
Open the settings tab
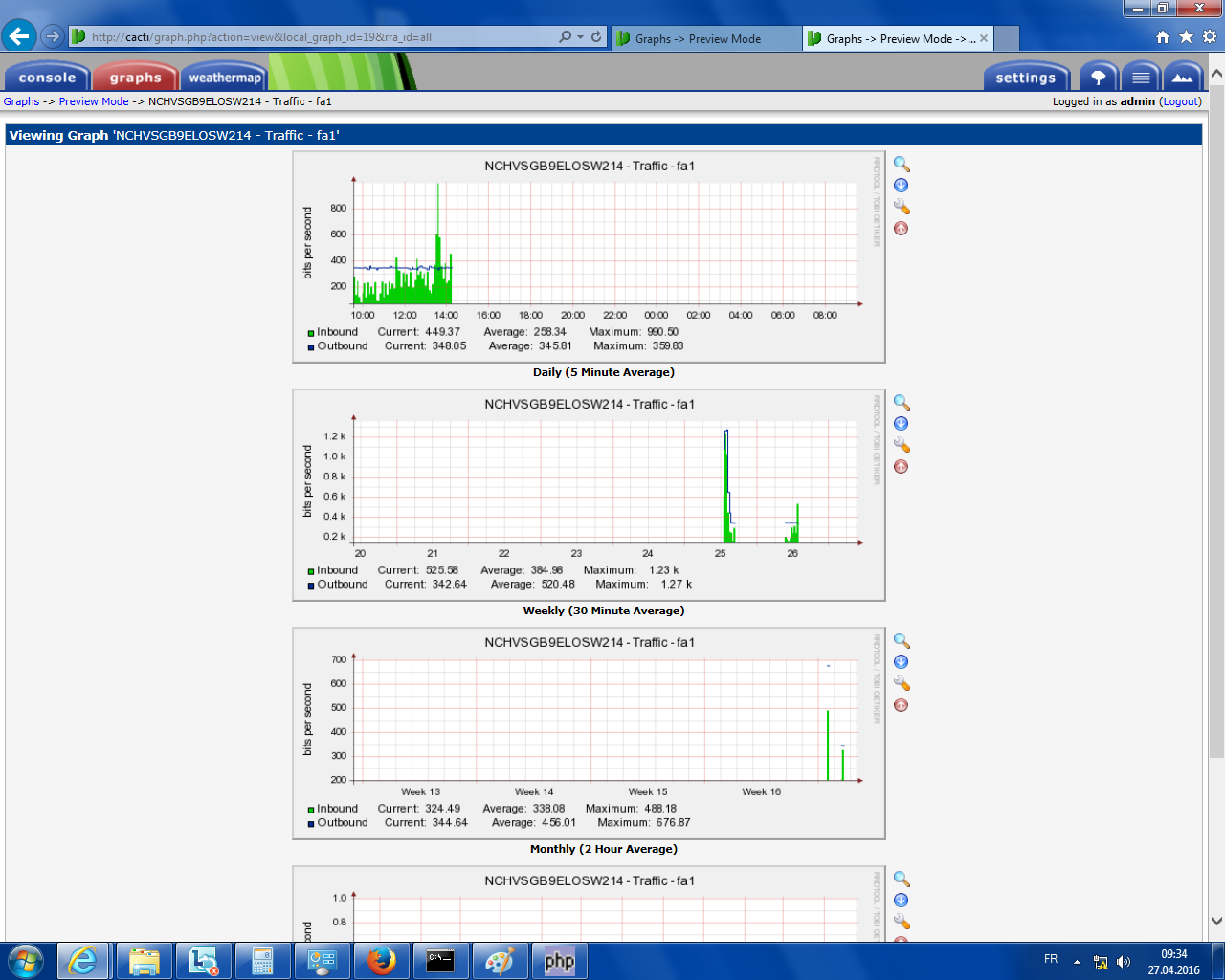tap(1026, 78)
